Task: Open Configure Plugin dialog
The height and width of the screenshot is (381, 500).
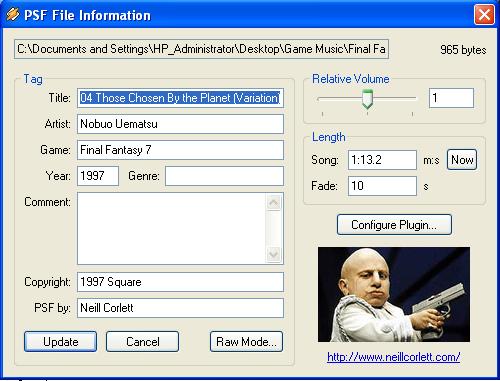Action: click(x=394, y=225)
